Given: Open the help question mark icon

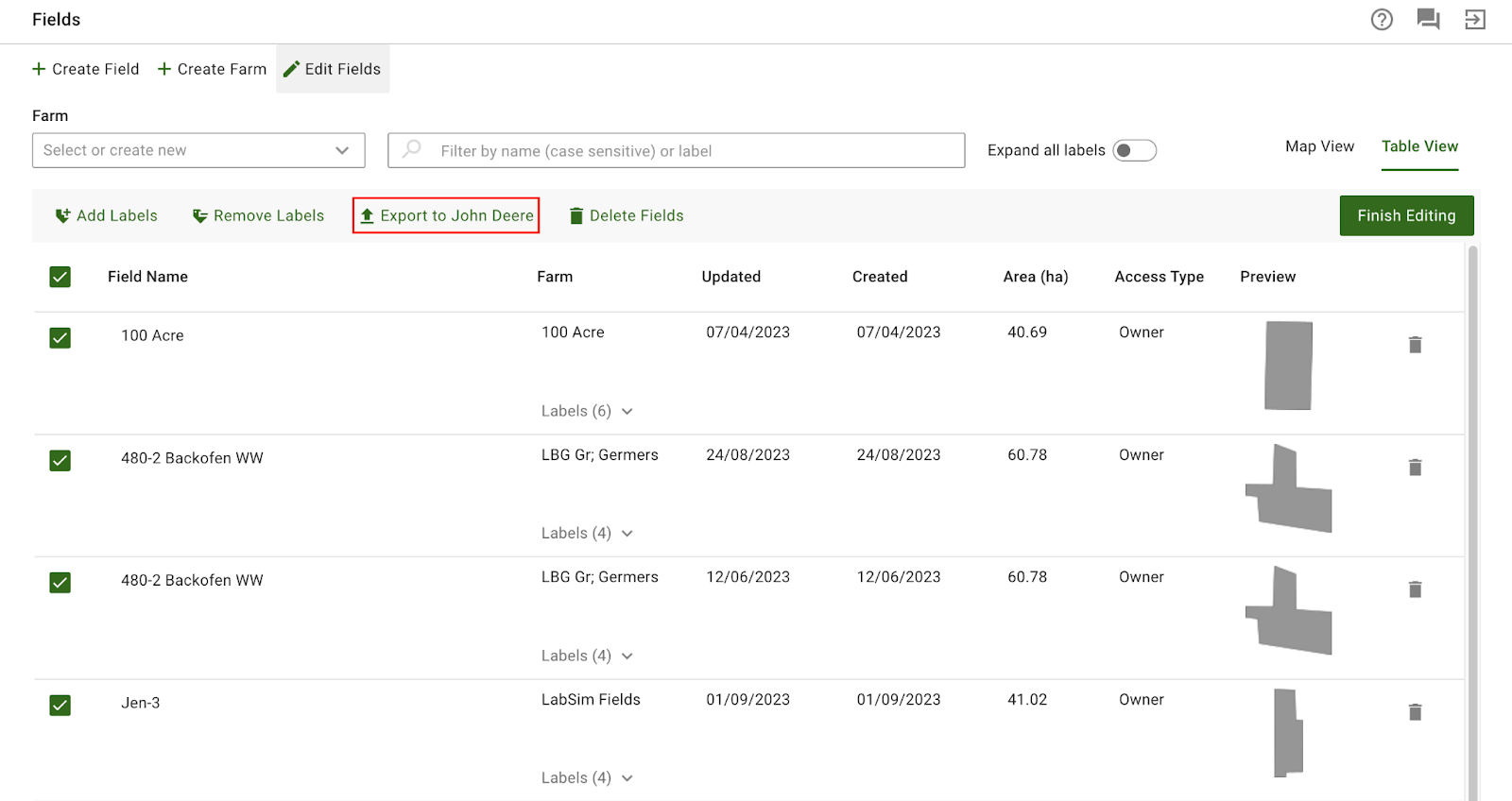Looking at the screenshot, I should coord(1382,20).
